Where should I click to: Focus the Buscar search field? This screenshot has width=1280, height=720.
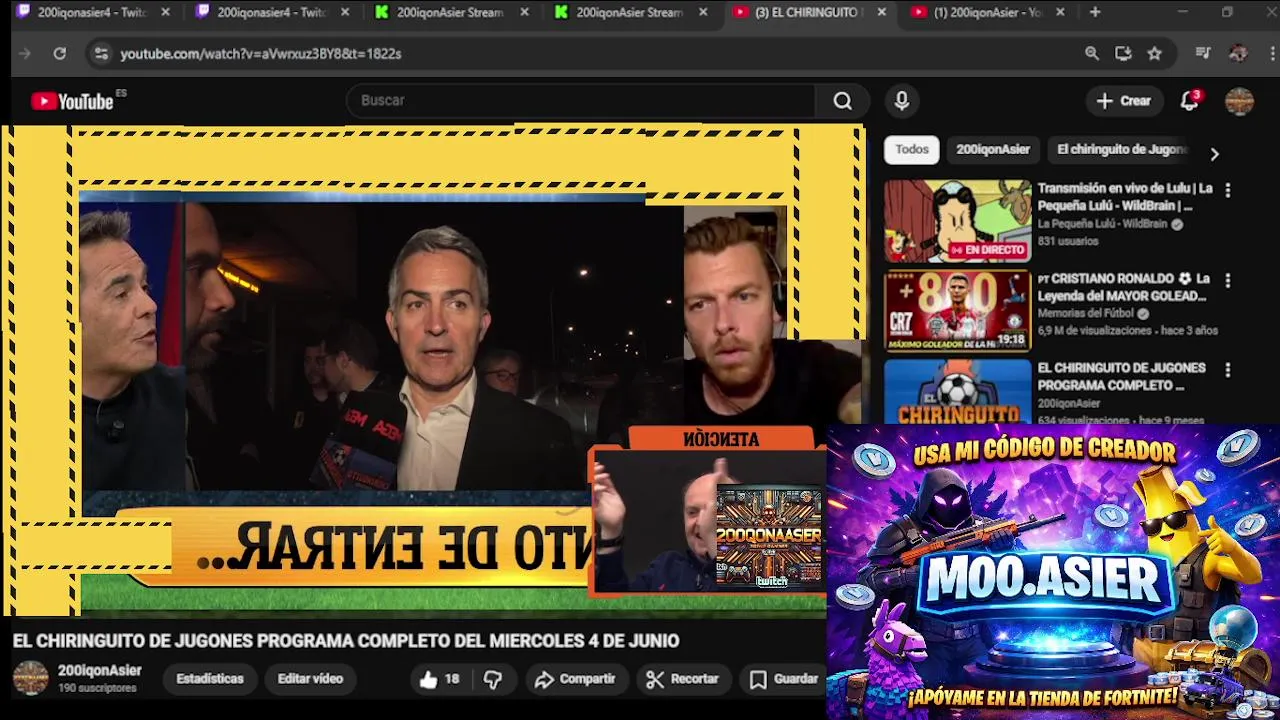[x=581, y=101]
